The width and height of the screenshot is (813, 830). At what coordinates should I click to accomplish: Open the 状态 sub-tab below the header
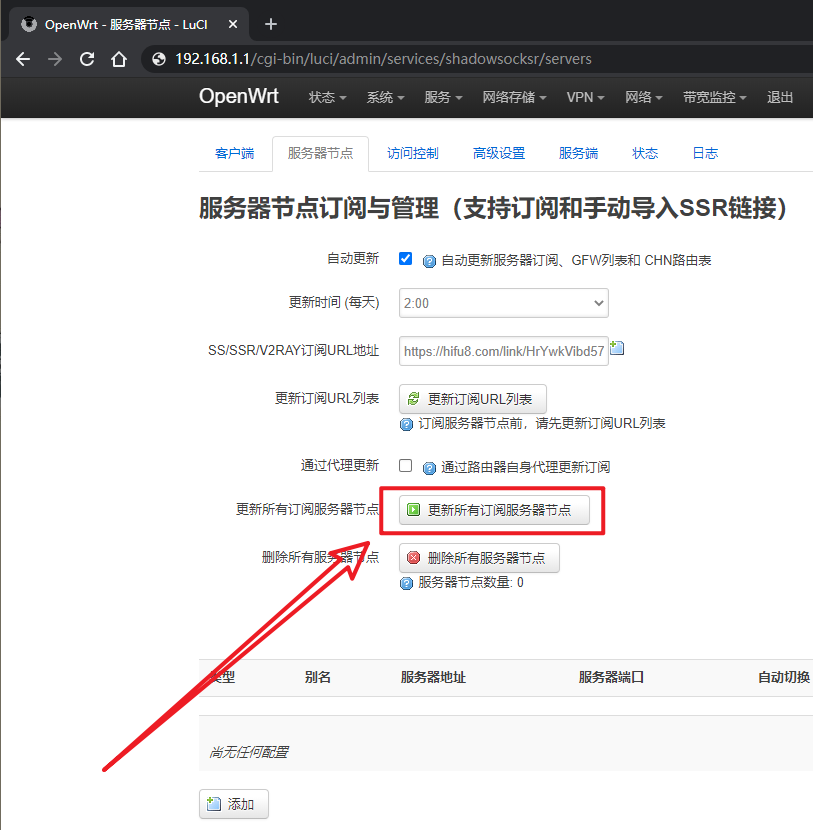(x=645, y=154)
